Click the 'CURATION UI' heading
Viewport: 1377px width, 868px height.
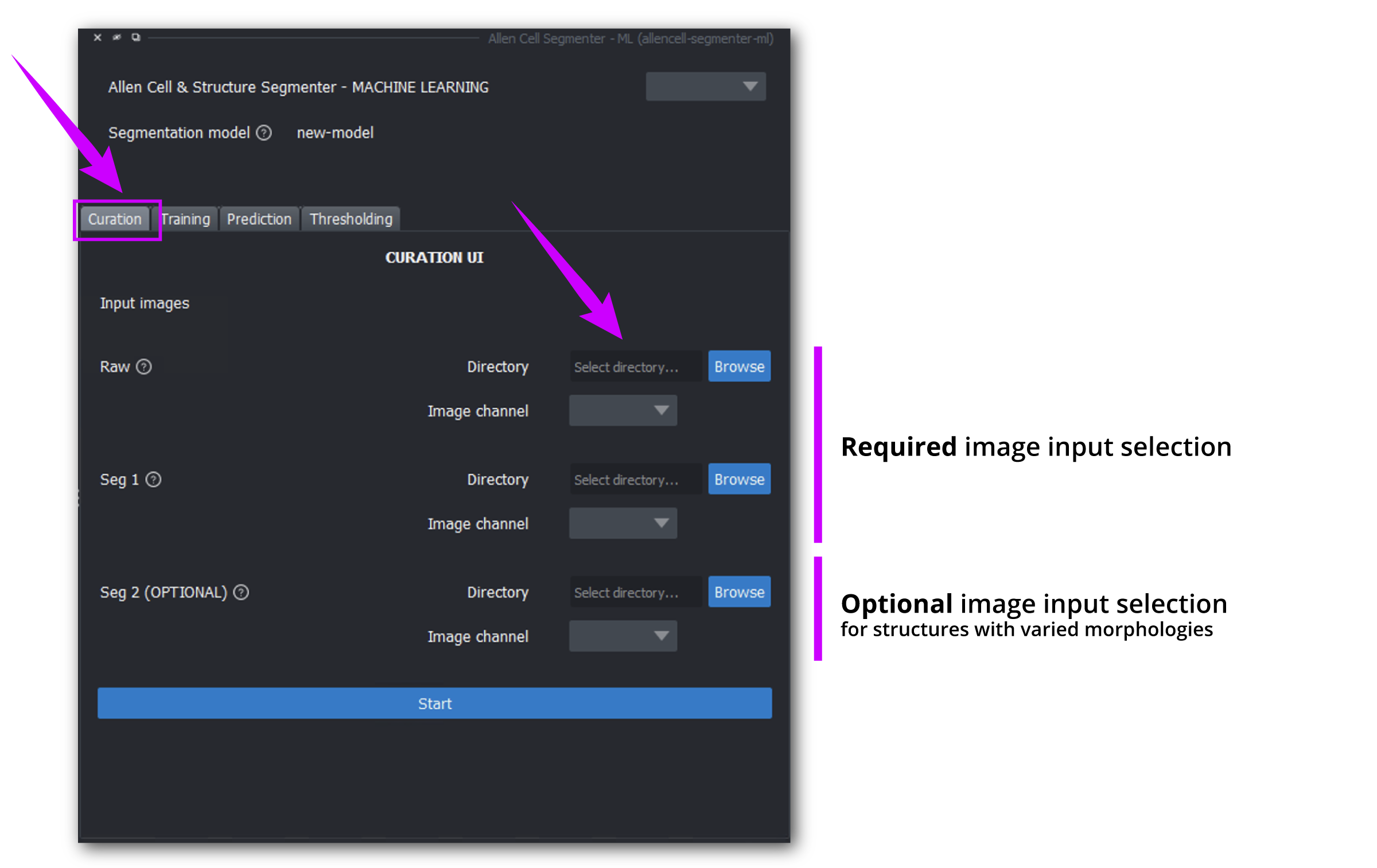434,258
